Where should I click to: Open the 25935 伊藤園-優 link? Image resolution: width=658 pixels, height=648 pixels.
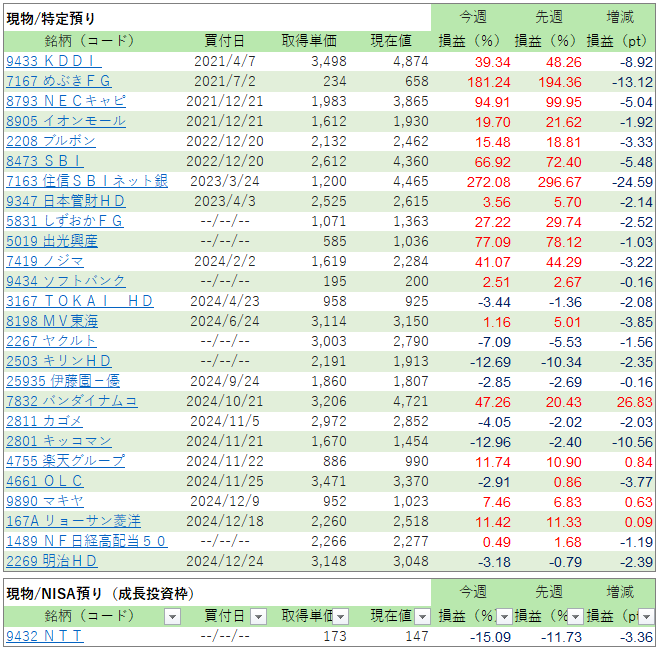(63, 381)
